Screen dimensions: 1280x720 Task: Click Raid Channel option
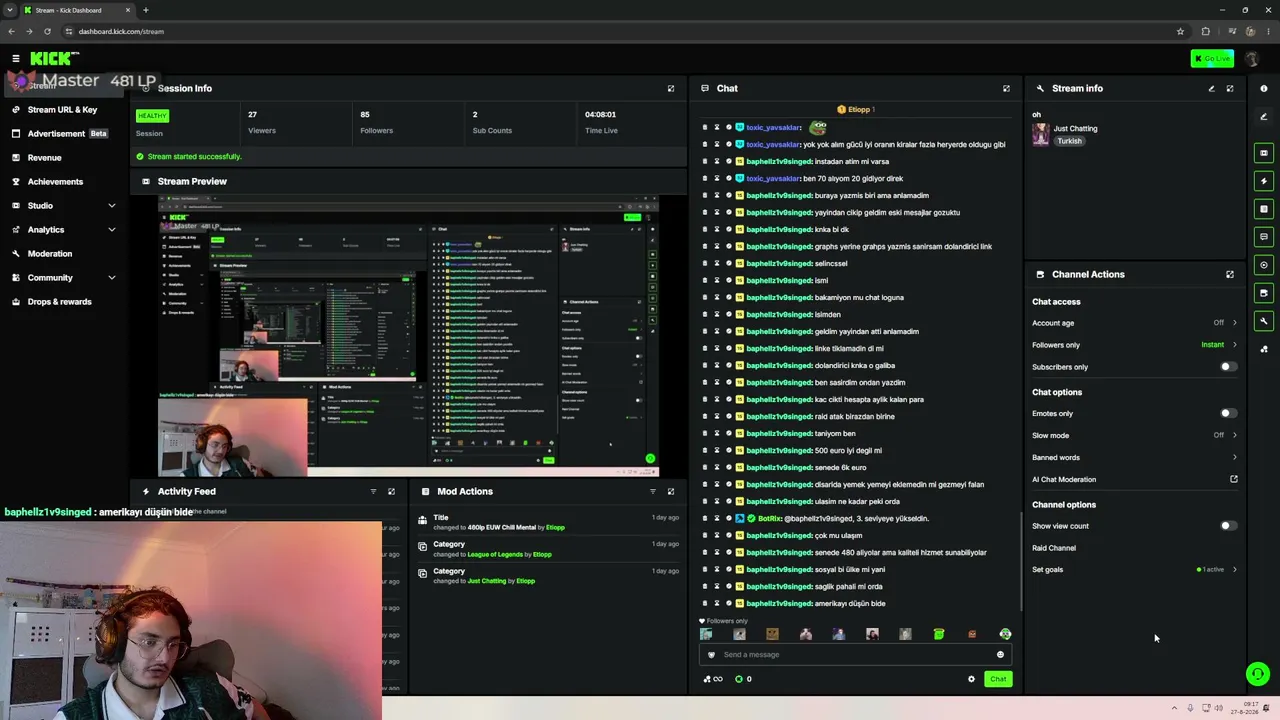coord(1054,548)
